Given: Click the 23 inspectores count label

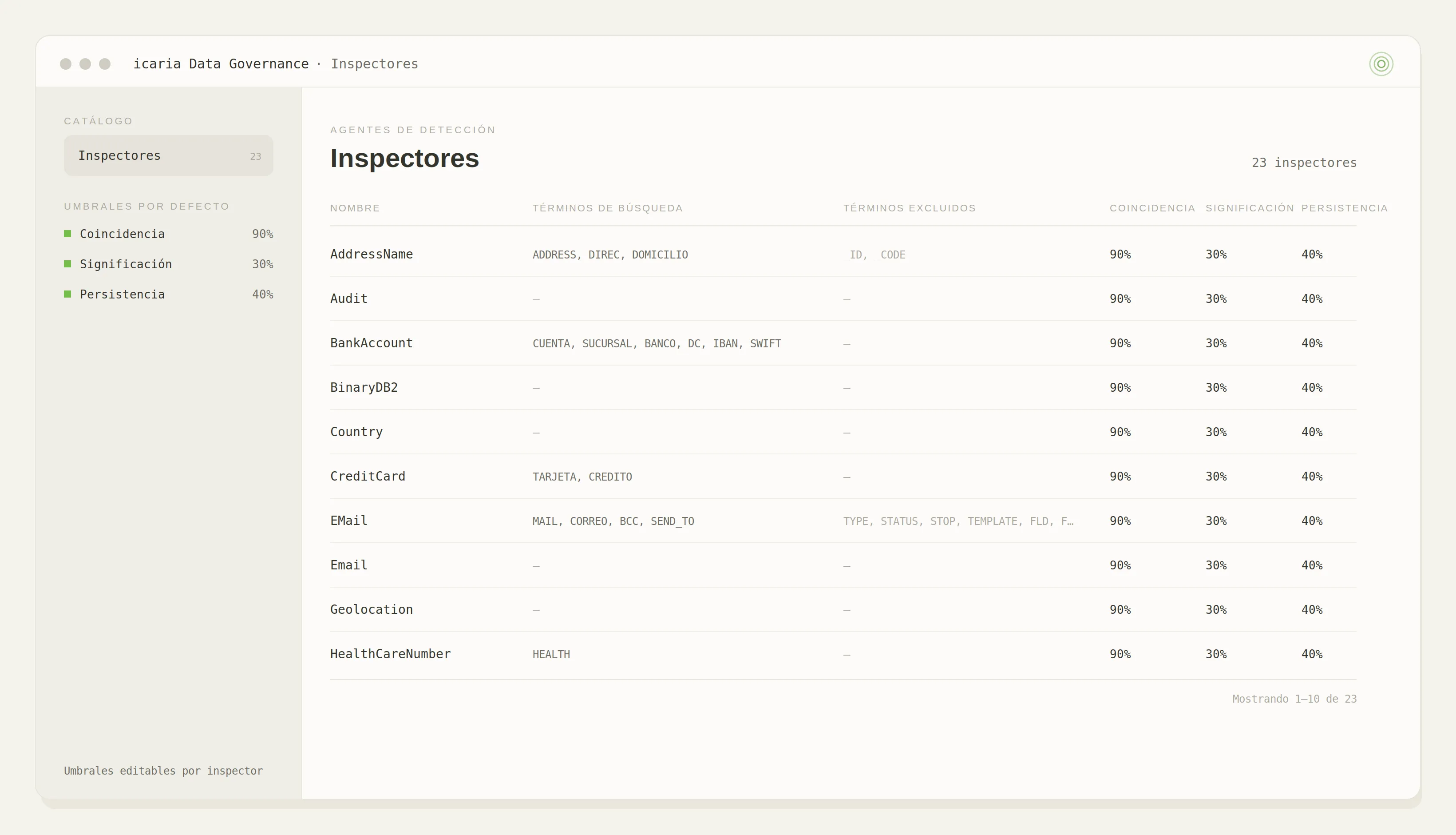Looking at the screenshot, I should [x=1304, y=163].
